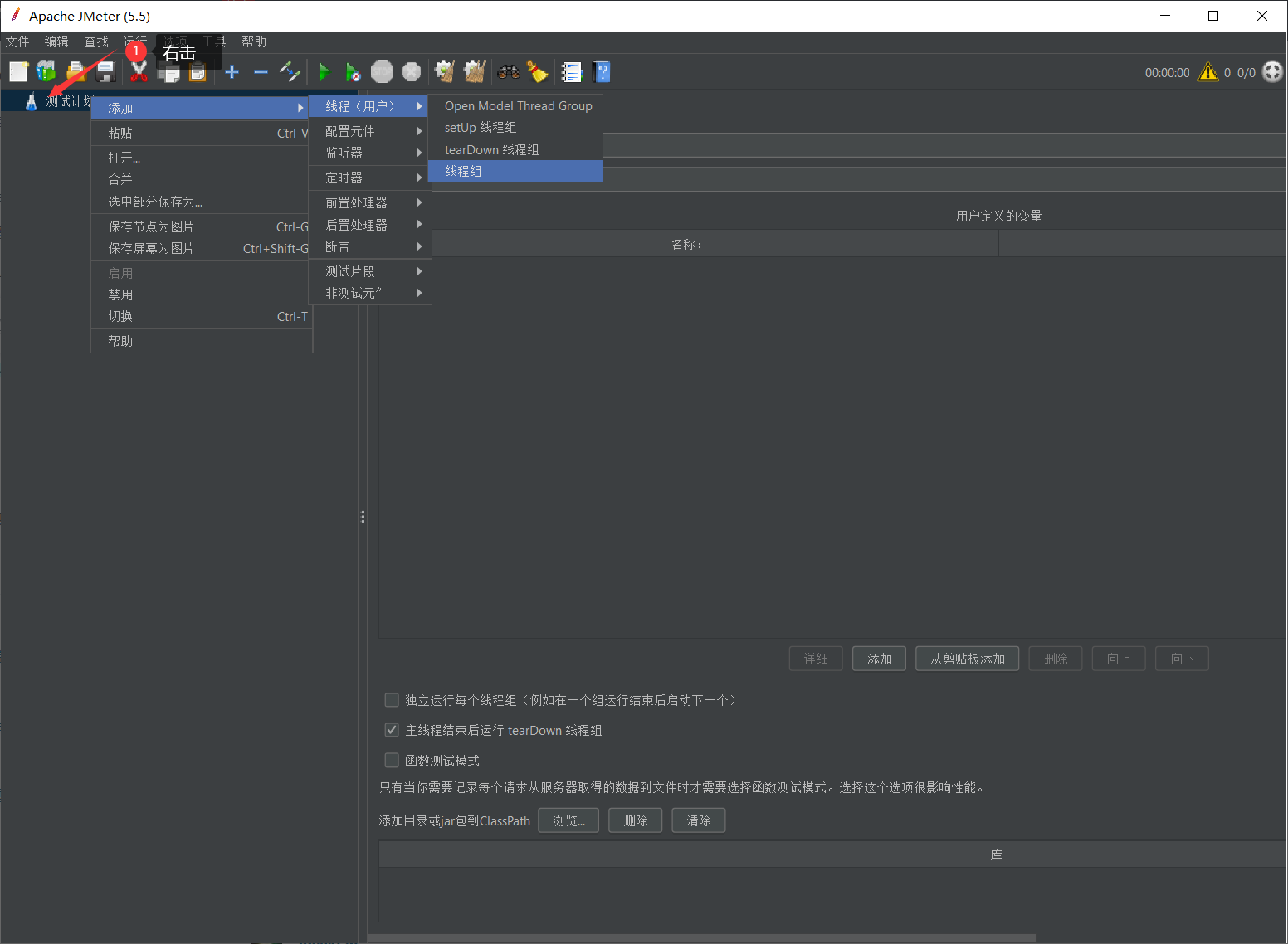Choose 线程组 from the submenu
The height and width of the screenshot is (944, 1288).
coord(515,171)
